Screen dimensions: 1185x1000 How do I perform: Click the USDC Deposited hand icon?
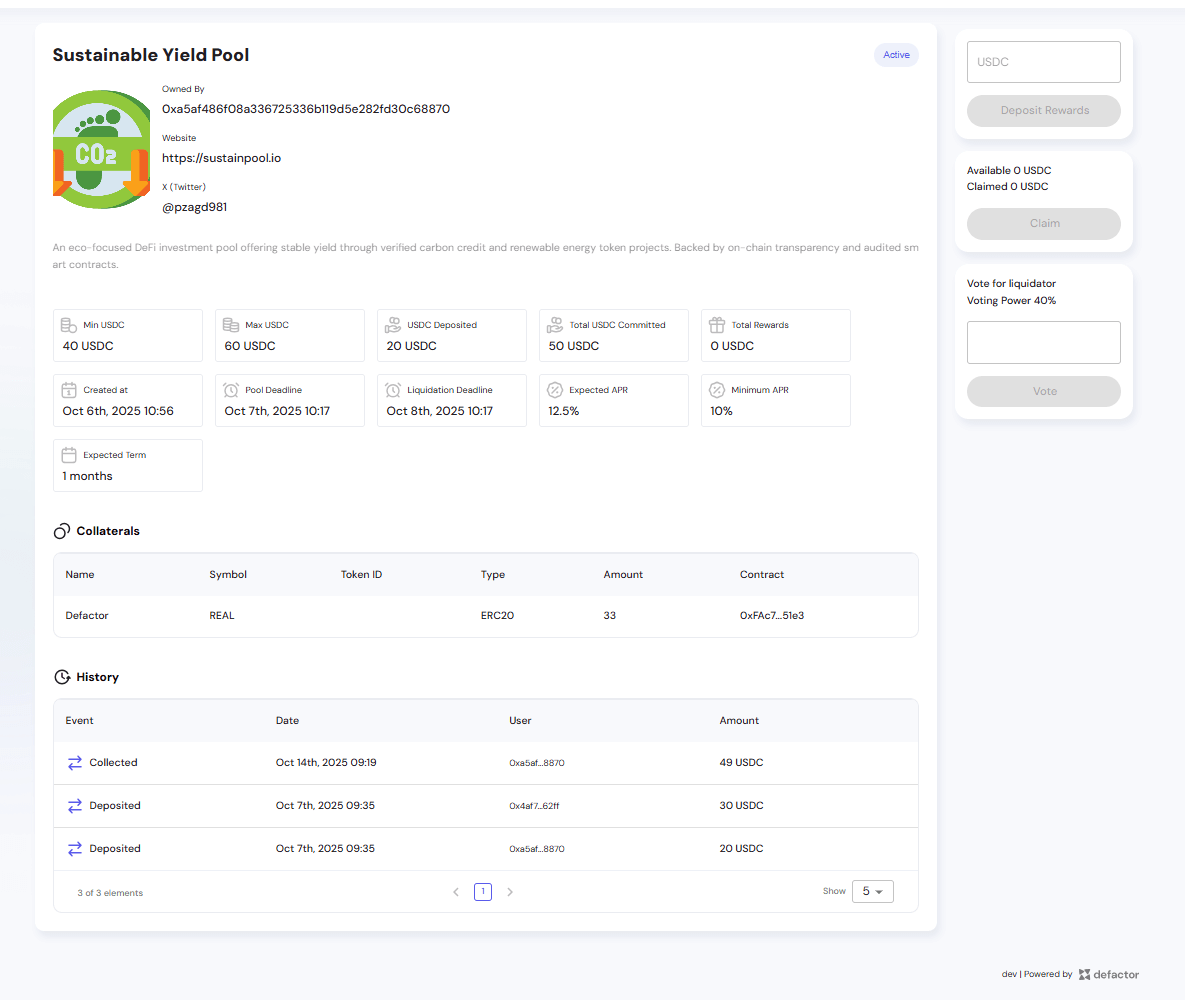pyautogui.click(x=393, y=325)
